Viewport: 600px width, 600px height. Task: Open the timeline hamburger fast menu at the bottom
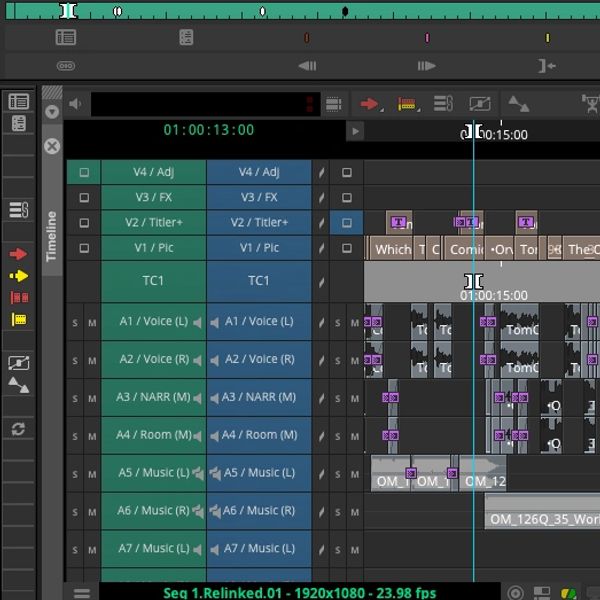click(82, 593)
